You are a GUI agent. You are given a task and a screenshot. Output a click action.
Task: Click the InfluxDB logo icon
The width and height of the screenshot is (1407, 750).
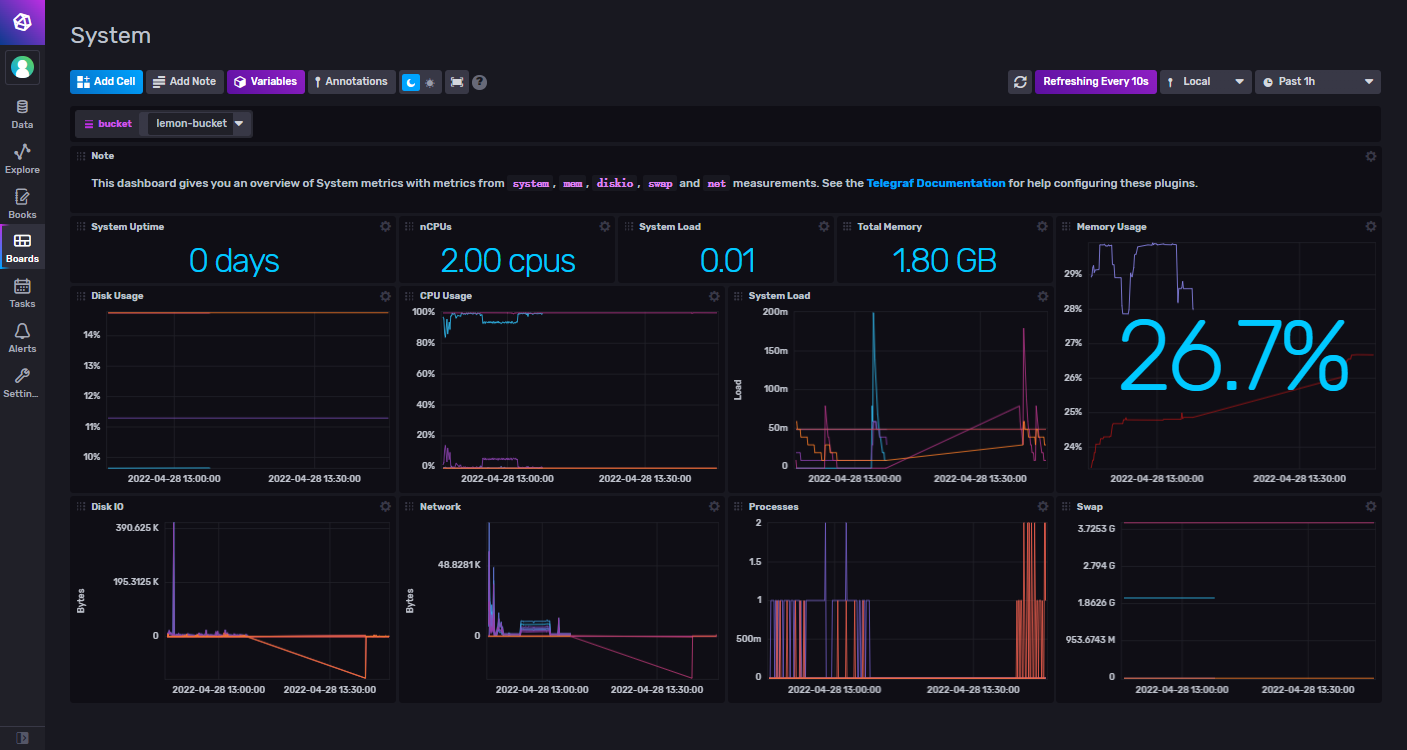[x=22, y=22]
